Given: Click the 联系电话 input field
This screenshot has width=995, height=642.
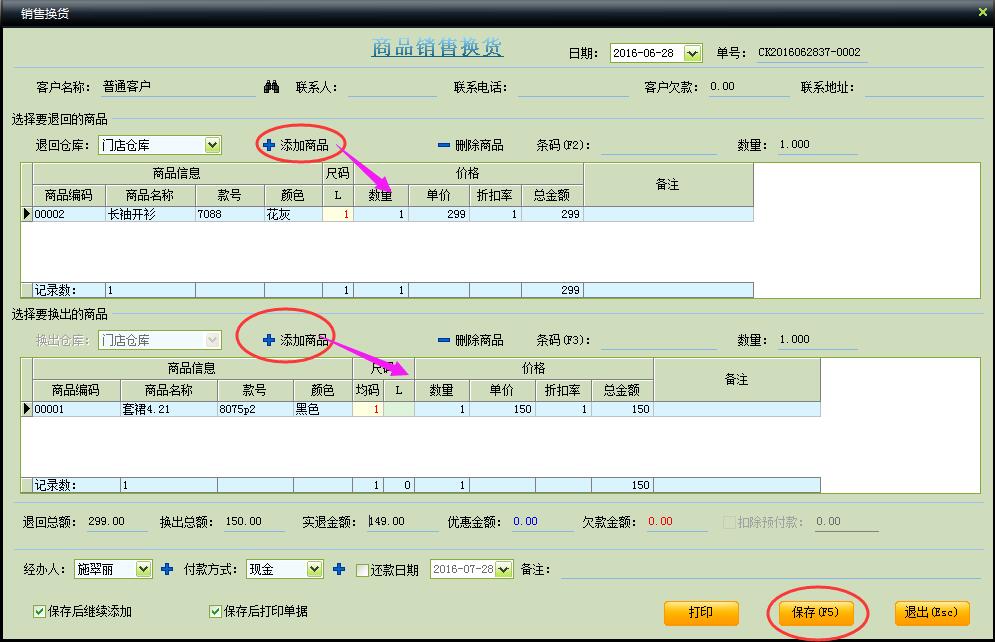Looking at the screenshot, I should click(x=573, y=88).
